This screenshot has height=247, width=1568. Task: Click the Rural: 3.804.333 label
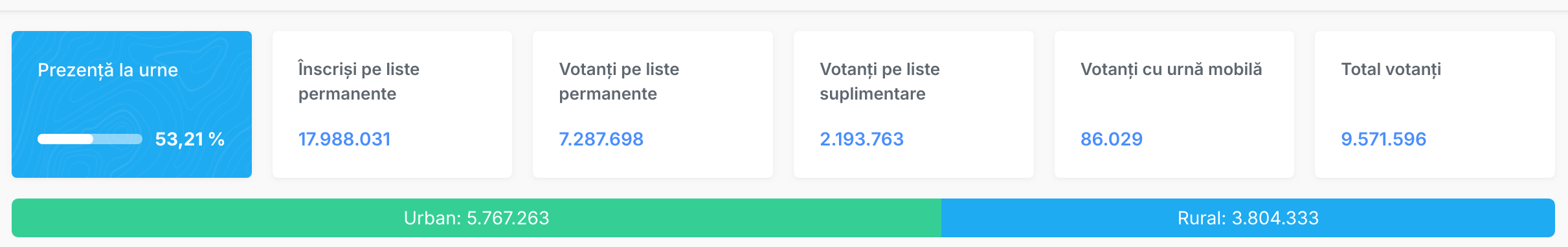pos(1248,218)
